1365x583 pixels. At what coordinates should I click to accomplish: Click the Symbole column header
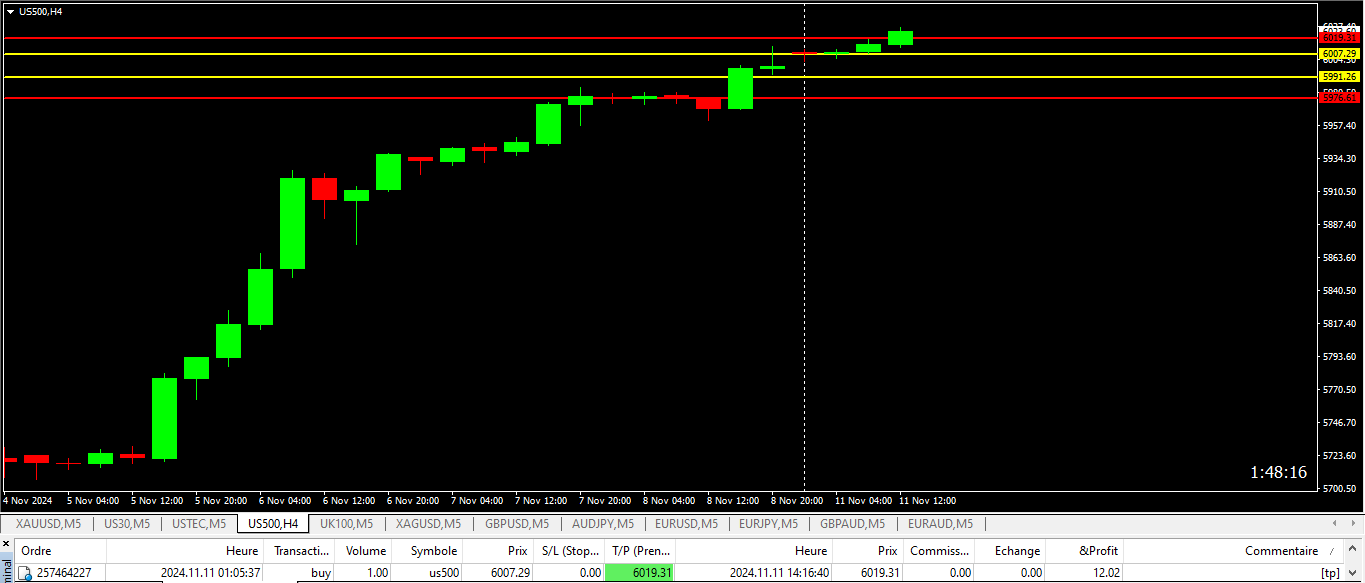pyautogui.click(x=433, y=551)
